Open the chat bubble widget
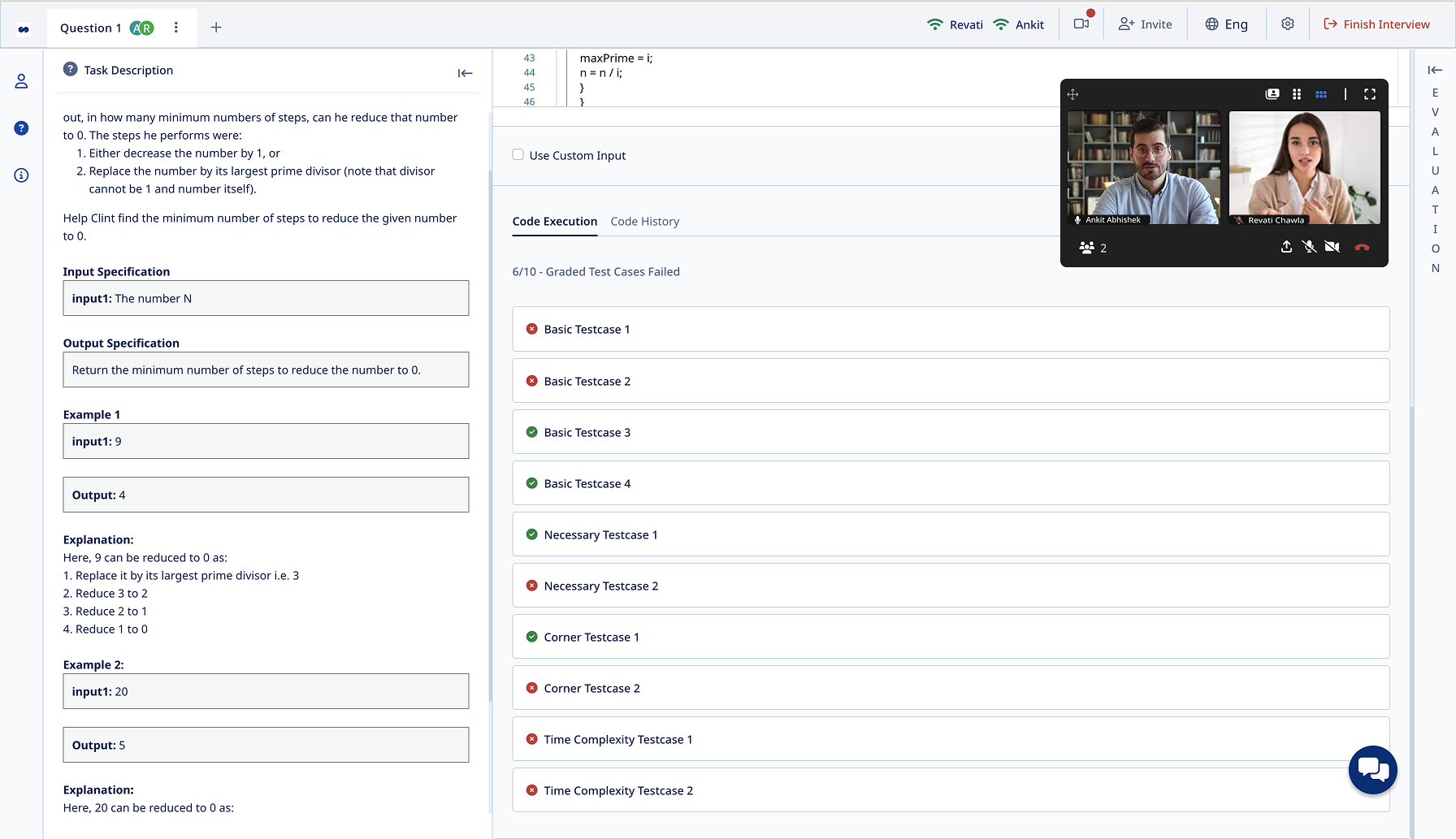Screen dimensions: 1456x839 coord(1373,770)
